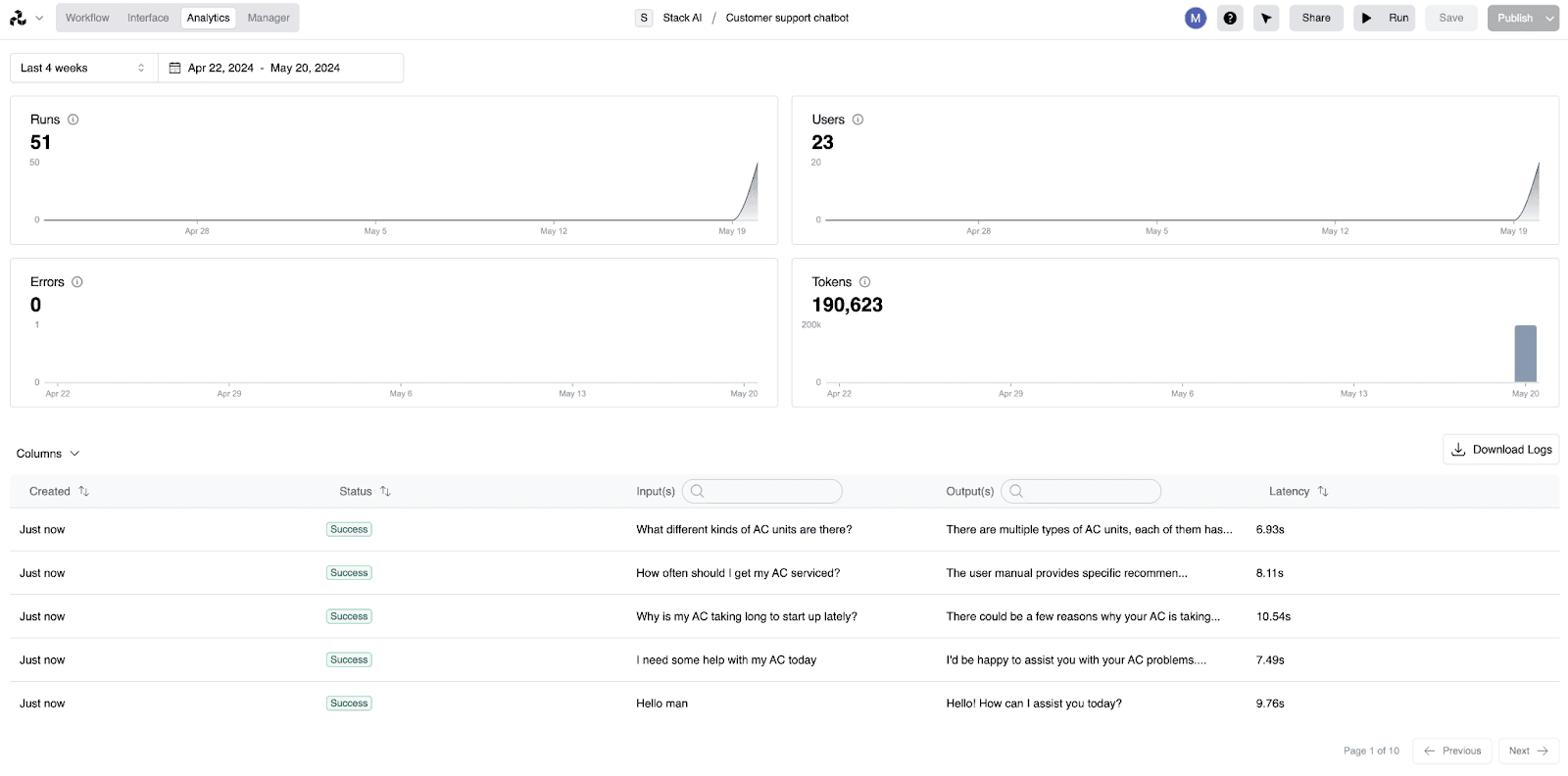Select input 'I need some help with my AC today'
Viewport: 1568px width, 776px height.
(726, 660)
